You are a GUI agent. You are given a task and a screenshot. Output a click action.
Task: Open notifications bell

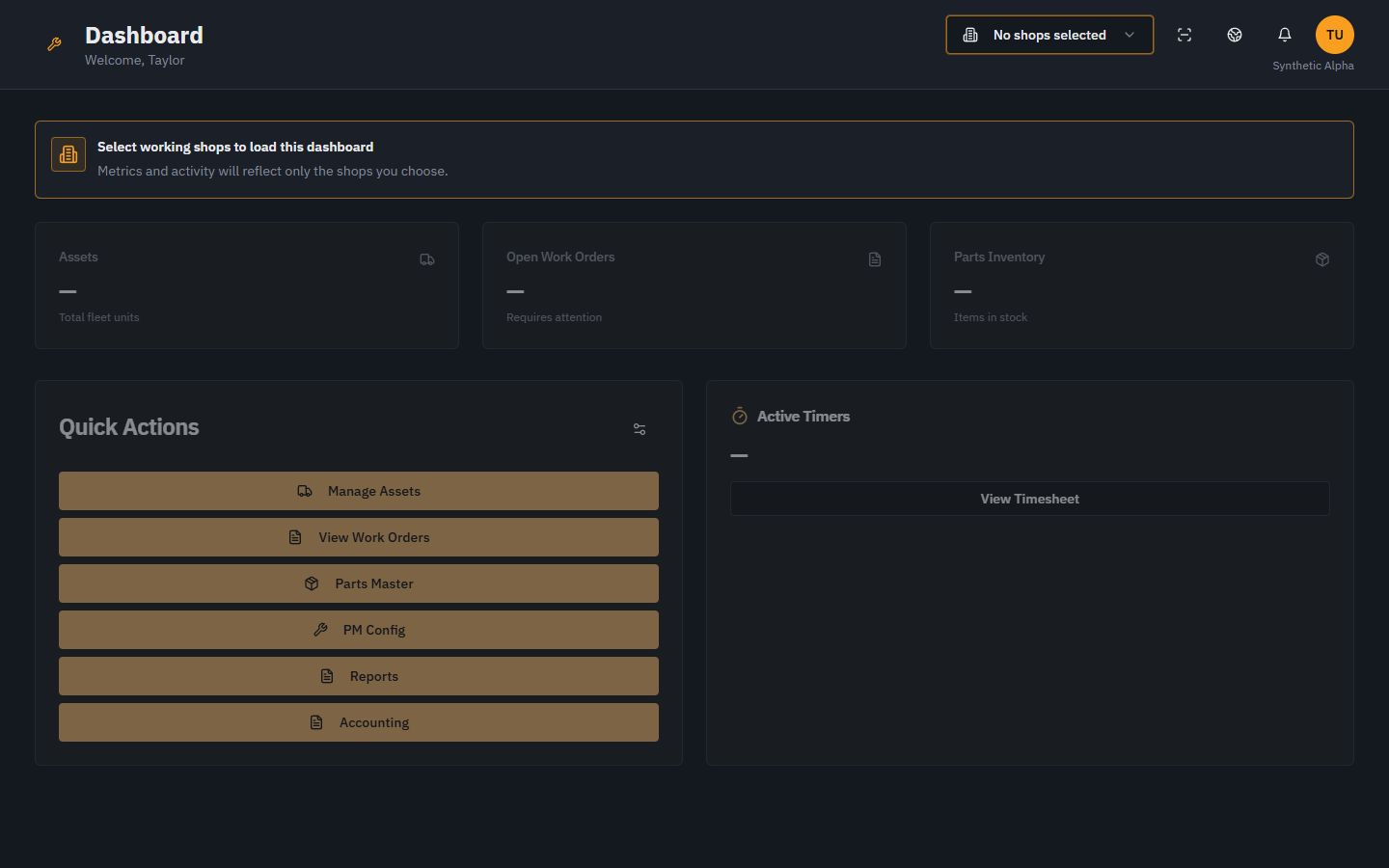(x=1285, y=35)
